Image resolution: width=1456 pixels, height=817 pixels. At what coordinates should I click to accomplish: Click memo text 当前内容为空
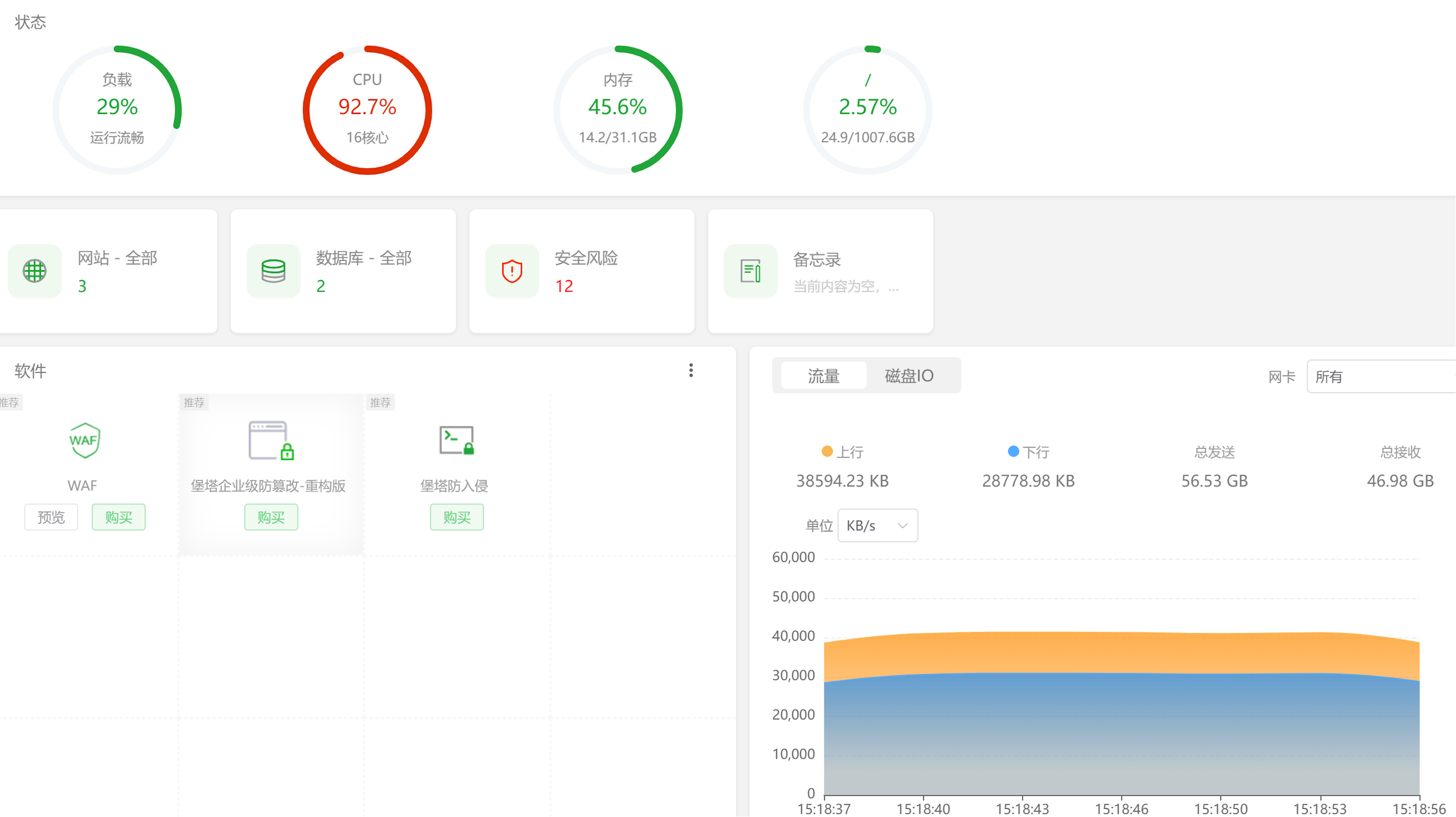tap(846, 286)
